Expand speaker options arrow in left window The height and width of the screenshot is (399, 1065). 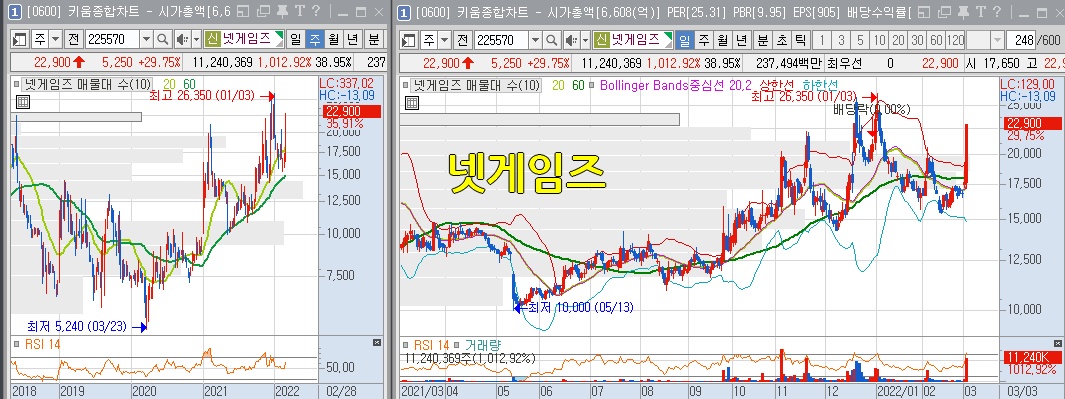coord(196,39)
